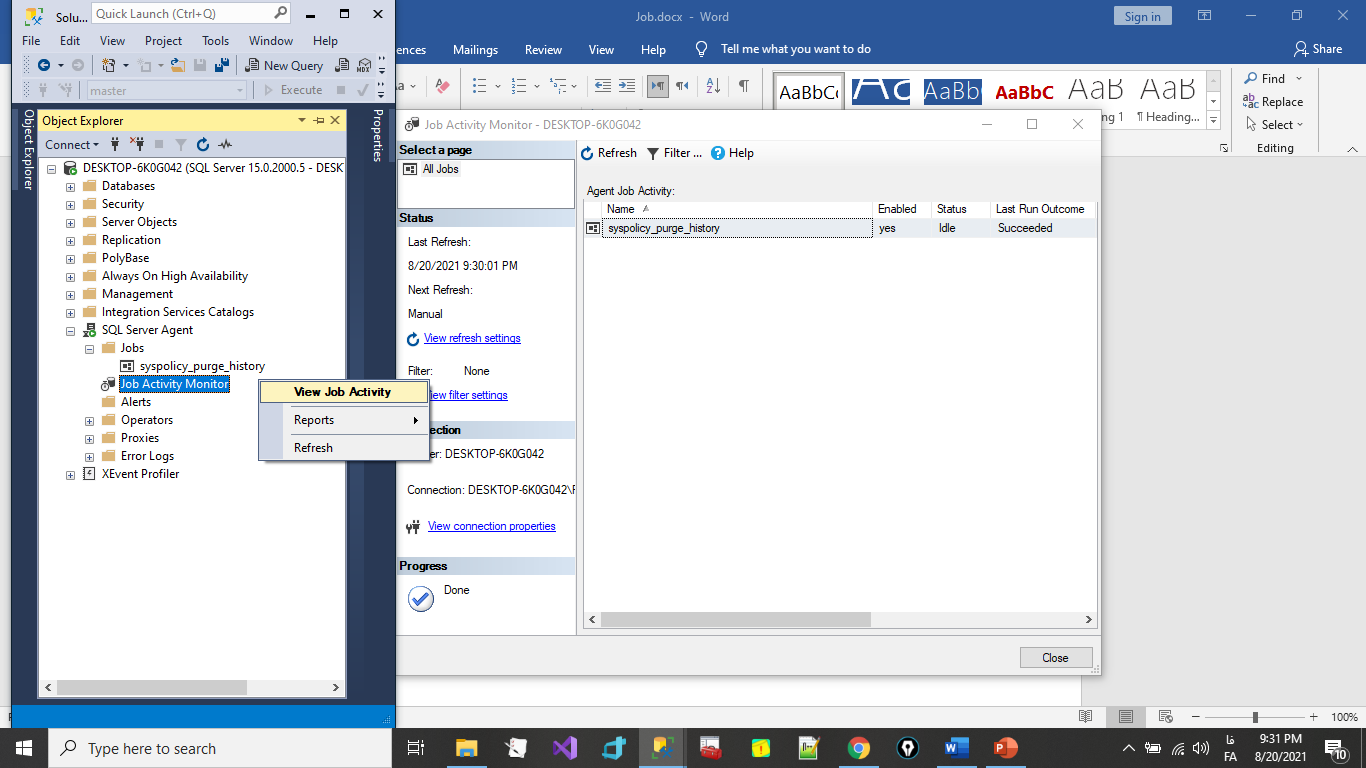Expand the Server Objects node
Viewport: 1366px width, 768px height.
70,222
